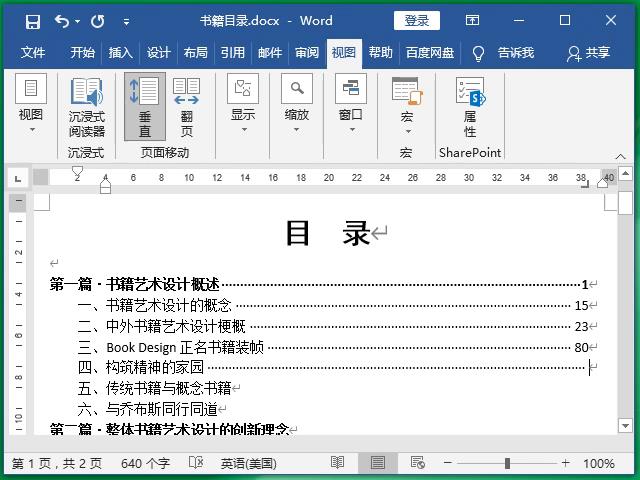Switch to the 布局 tab
Screen dimensions: 640x480
click(196, 53)
